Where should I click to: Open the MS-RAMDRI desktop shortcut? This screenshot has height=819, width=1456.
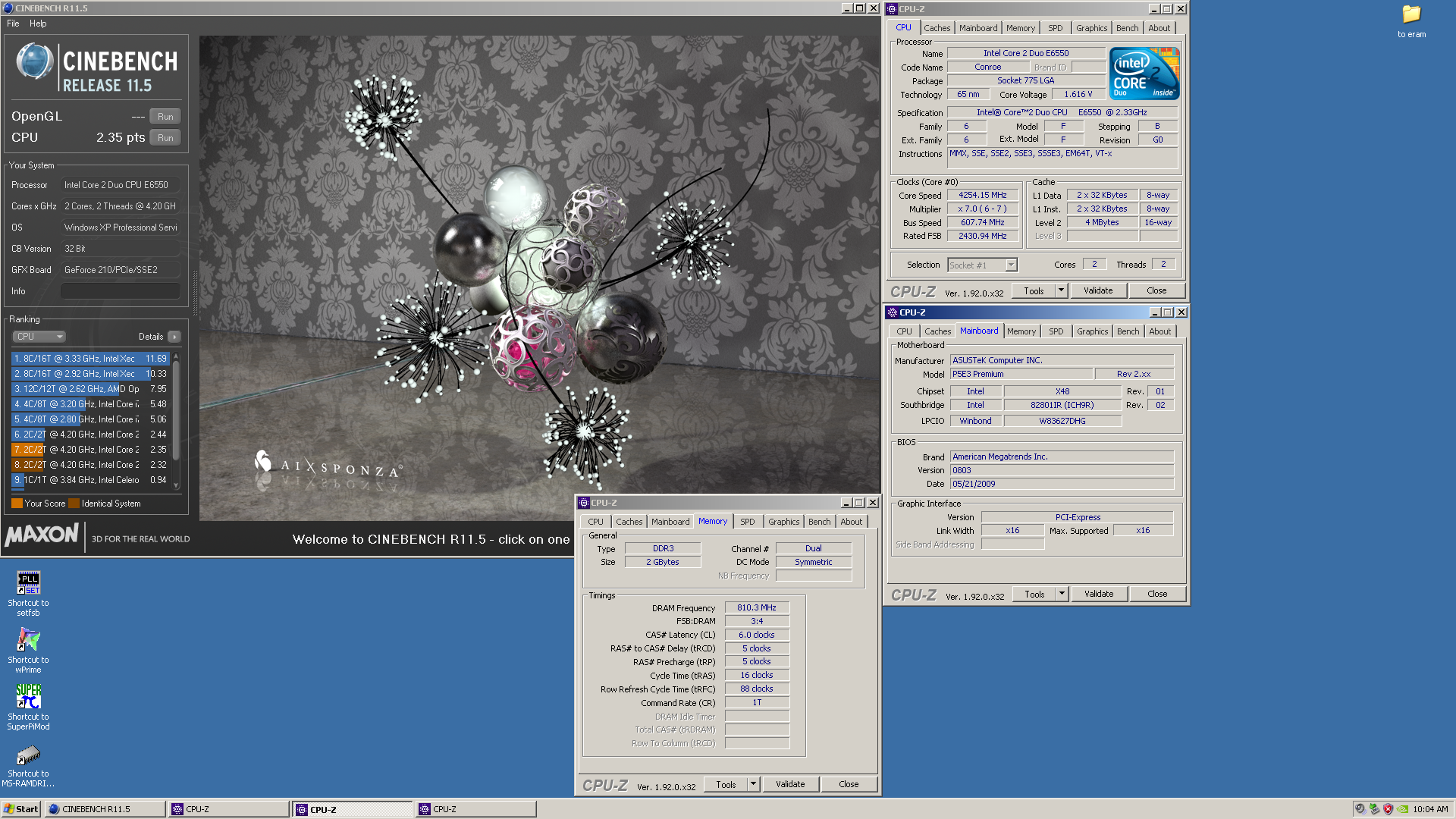pos(28,764)
